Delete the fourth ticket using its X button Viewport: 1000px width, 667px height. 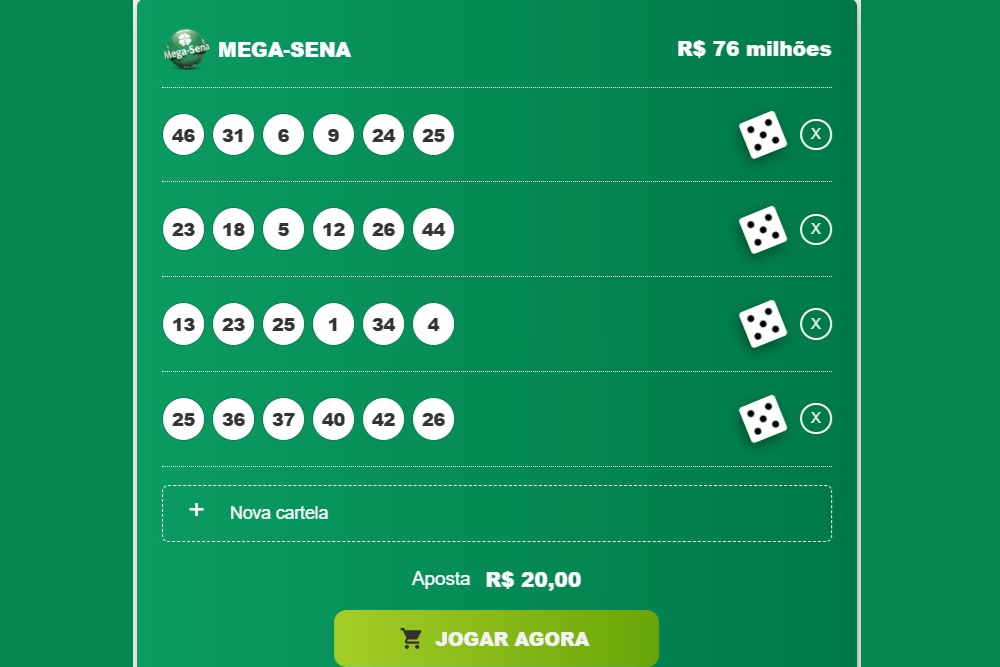816,418
